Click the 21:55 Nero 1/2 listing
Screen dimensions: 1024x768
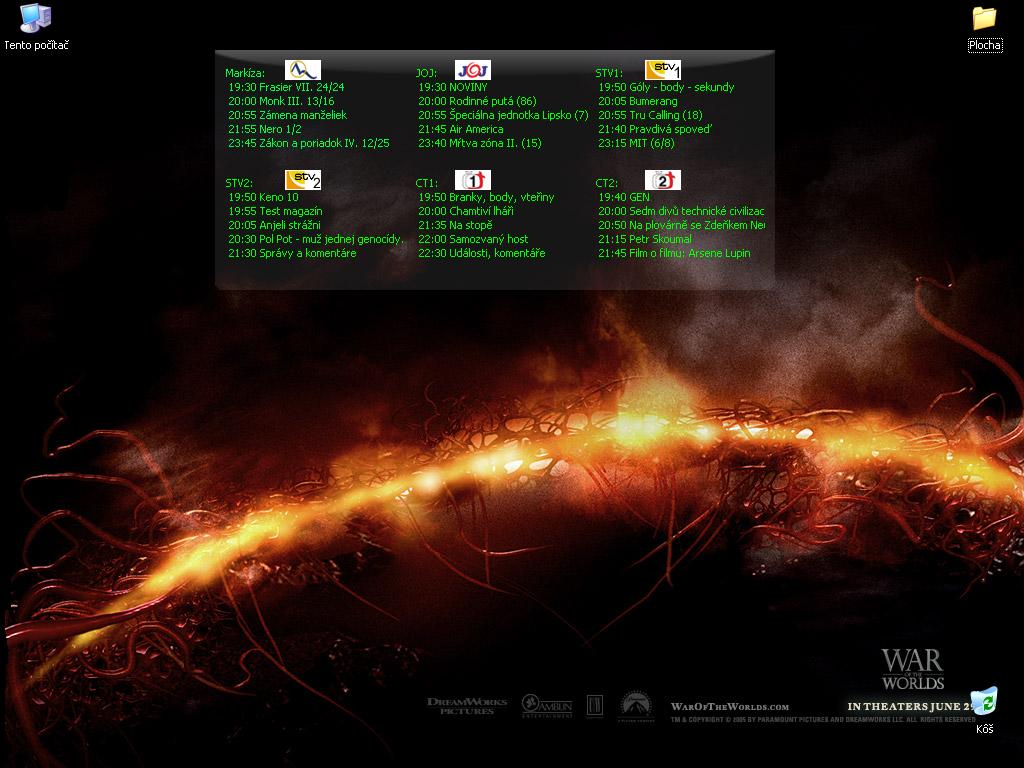coord(264,129)
